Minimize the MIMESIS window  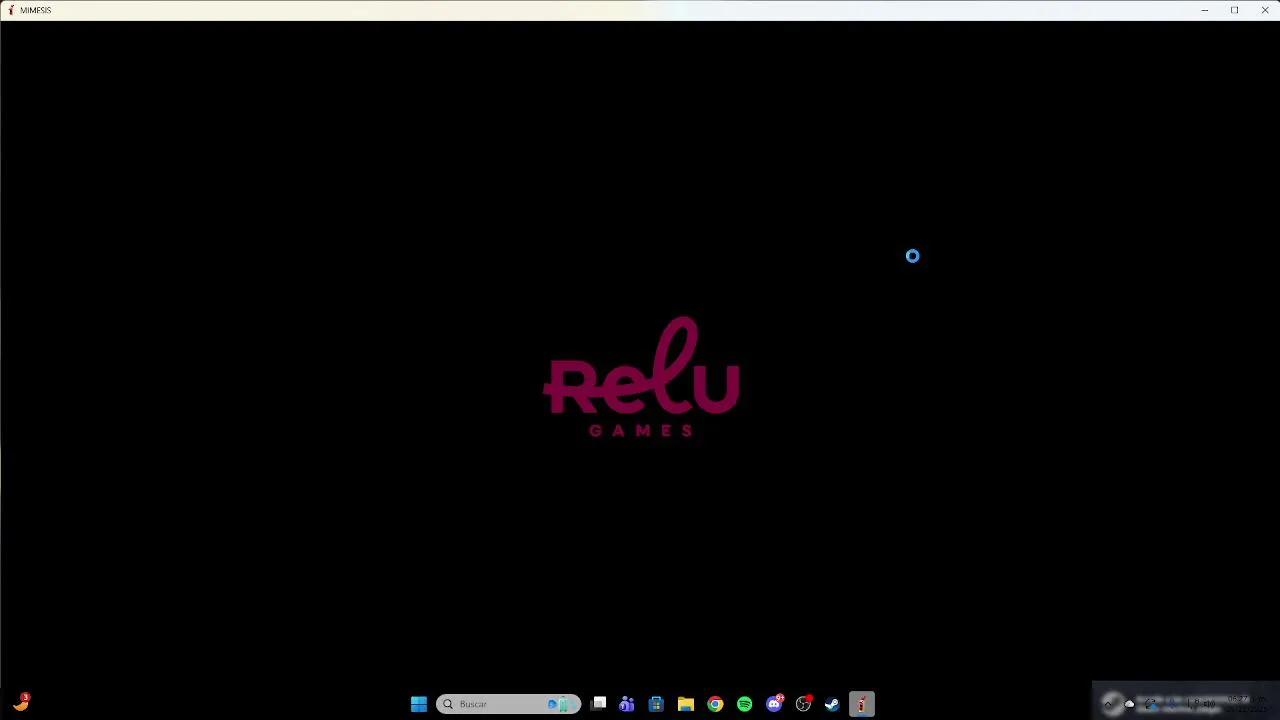(x=1205, y=10)
